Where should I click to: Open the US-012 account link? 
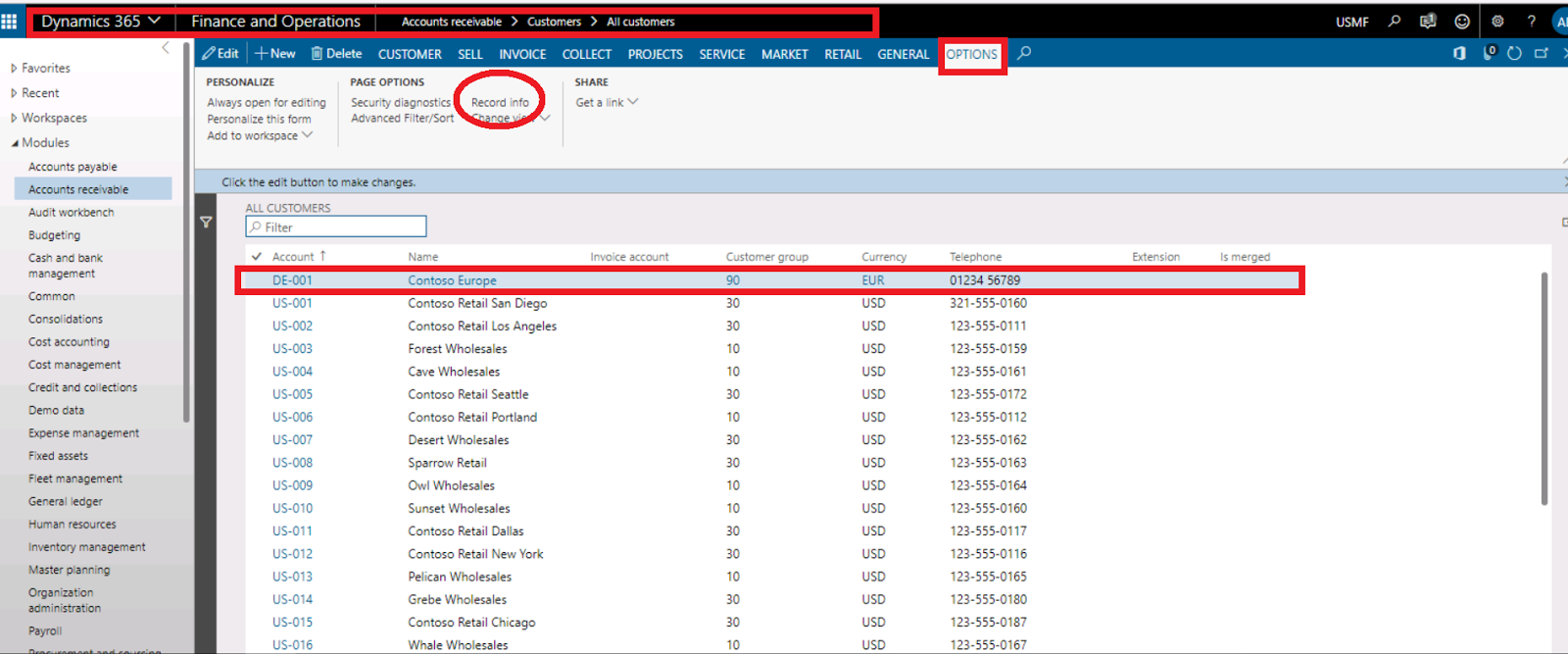292,554
